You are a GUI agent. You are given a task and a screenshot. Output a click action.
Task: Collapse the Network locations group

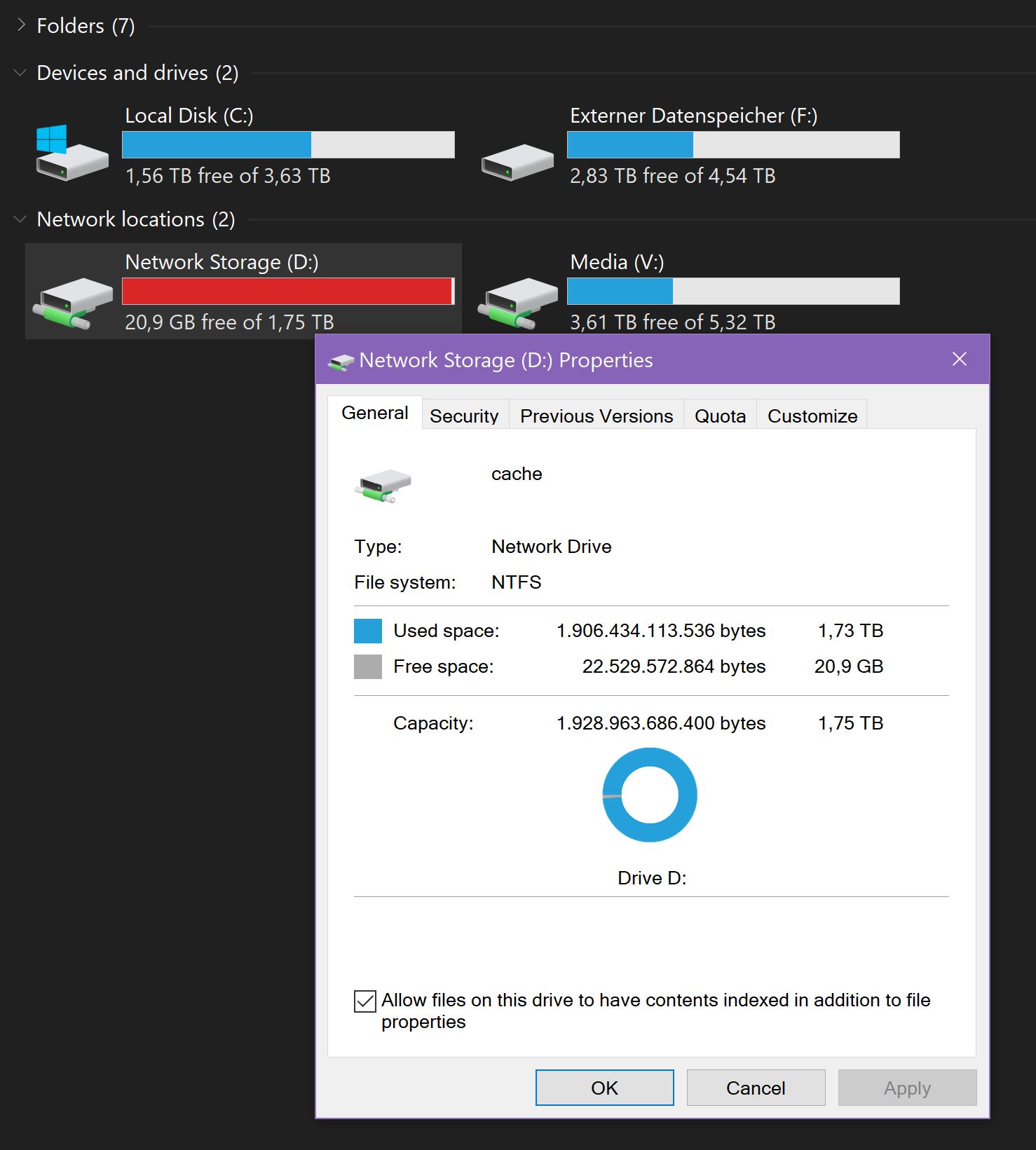[x=20, y=219]
